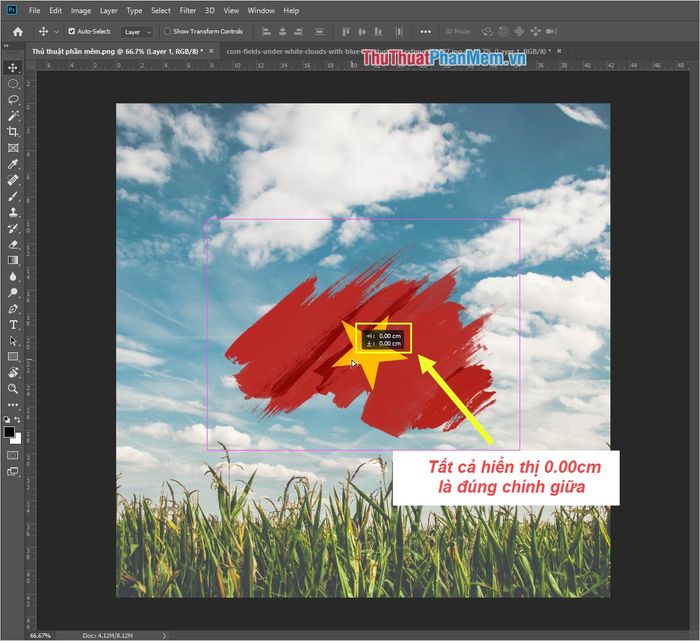
Task: Align vertical centers in options bar
Action: coord(362,32)
